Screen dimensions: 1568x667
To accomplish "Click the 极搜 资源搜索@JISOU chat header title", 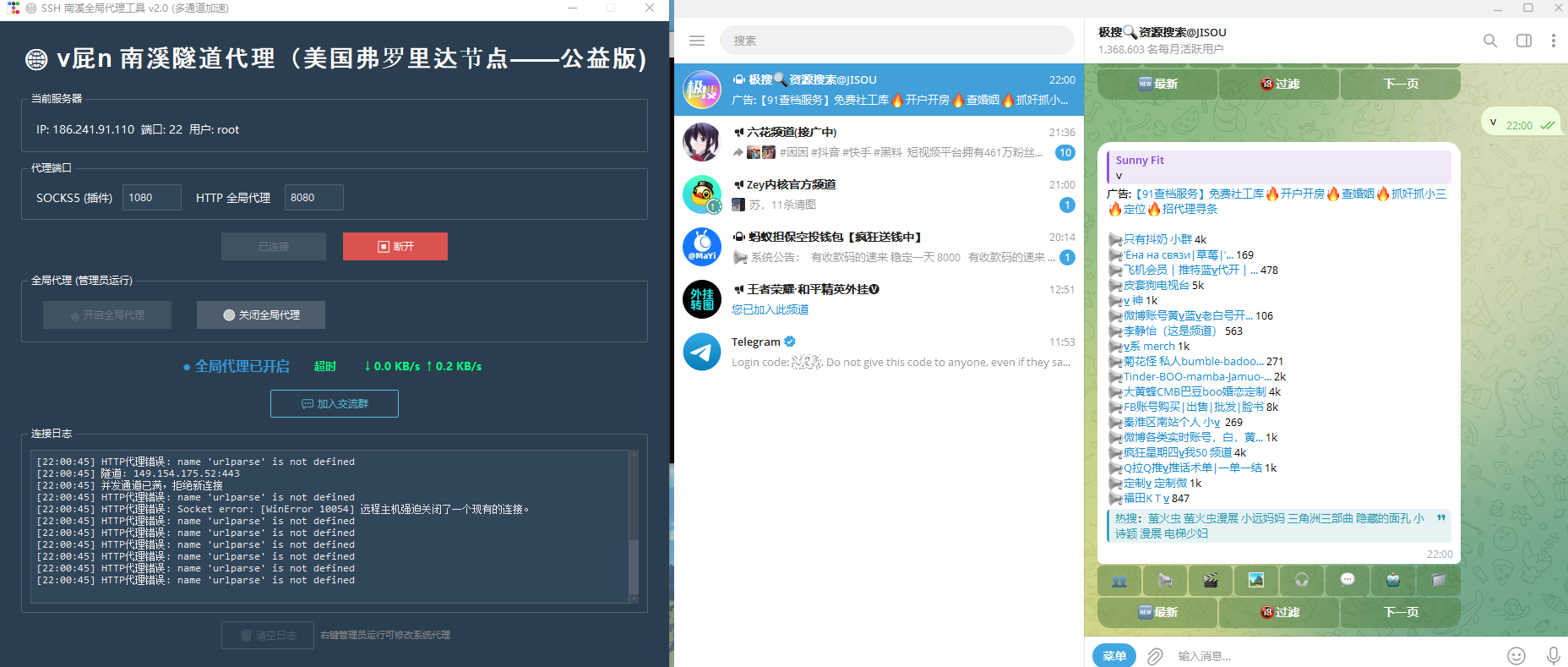I will tap(1162, 32).
